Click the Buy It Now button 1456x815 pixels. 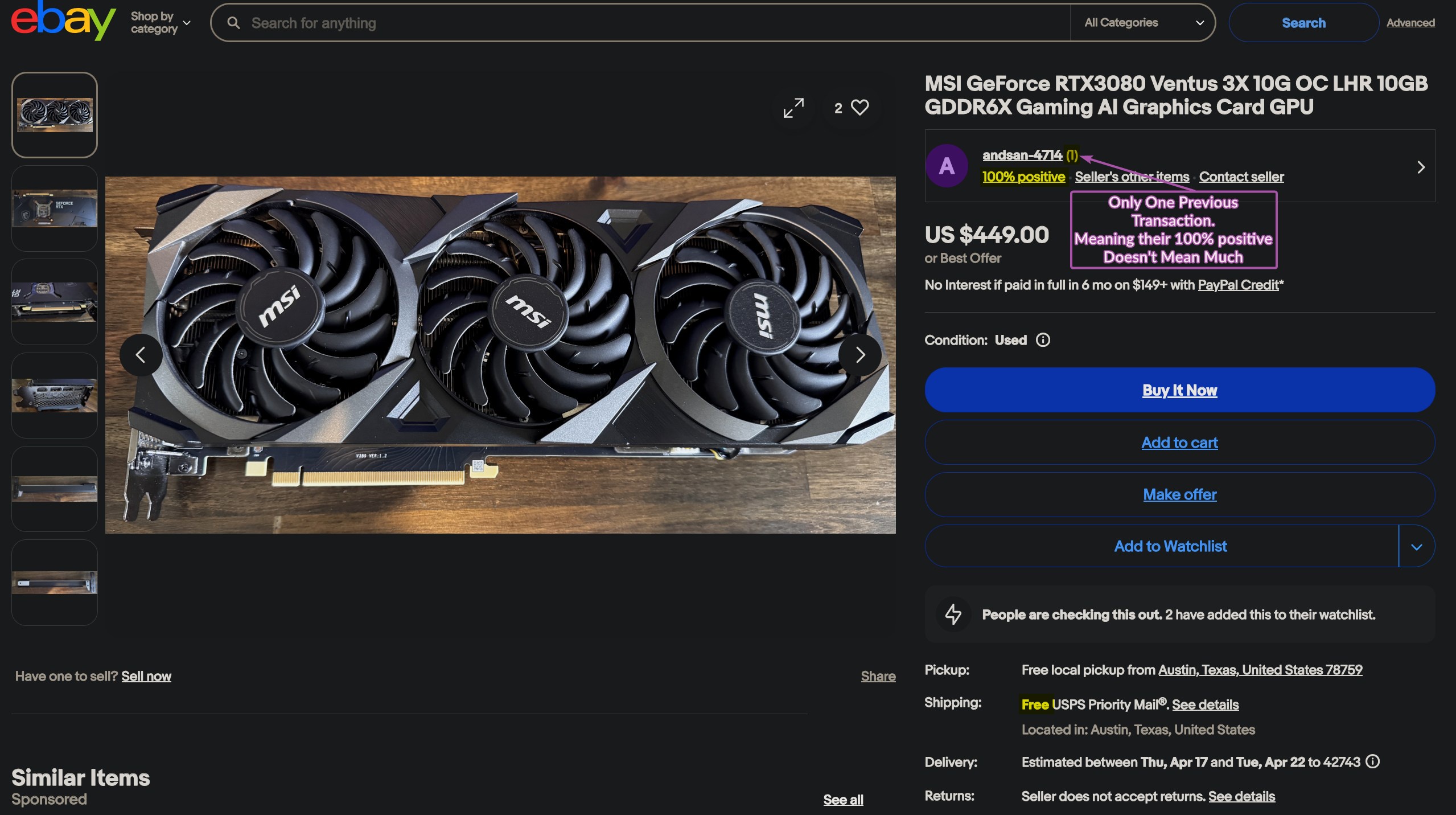click(x=1179, y=390)
